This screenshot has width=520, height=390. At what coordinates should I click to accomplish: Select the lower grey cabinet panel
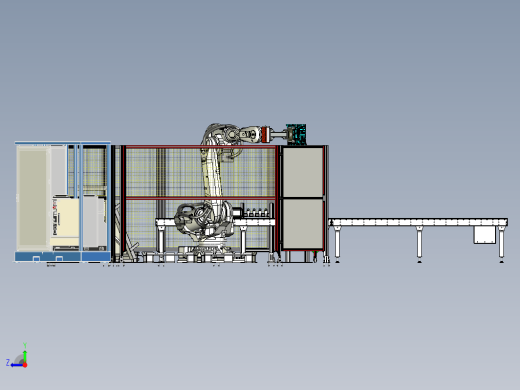(x=303, y=224)
